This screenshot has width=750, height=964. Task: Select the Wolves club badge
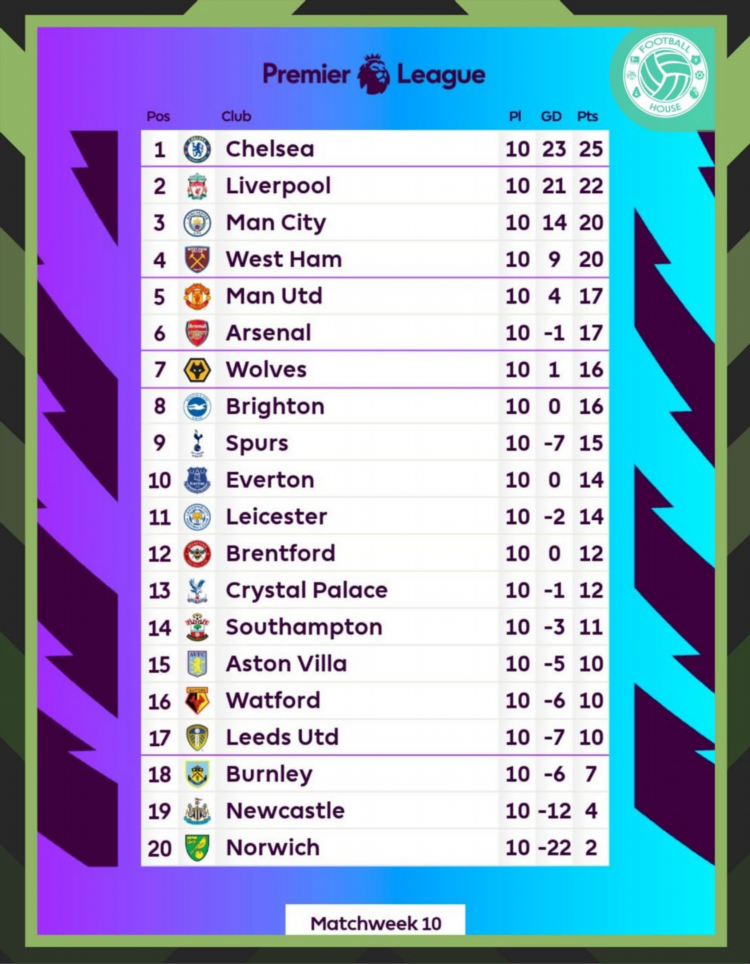197,370
